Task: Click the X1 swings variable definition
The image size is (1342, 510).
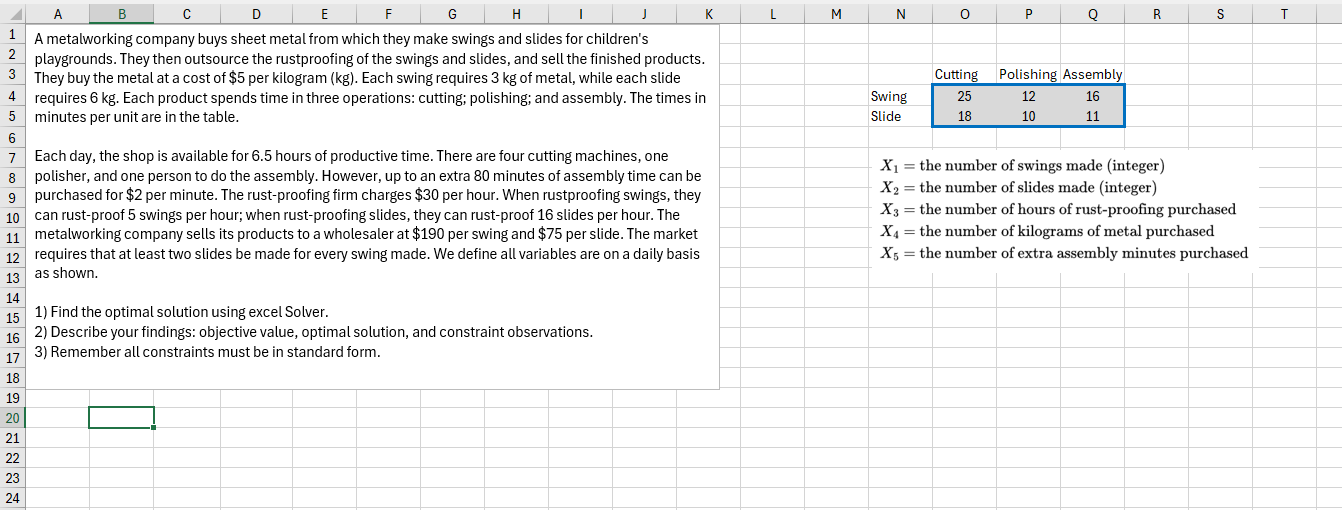Action: point(1022,166)
